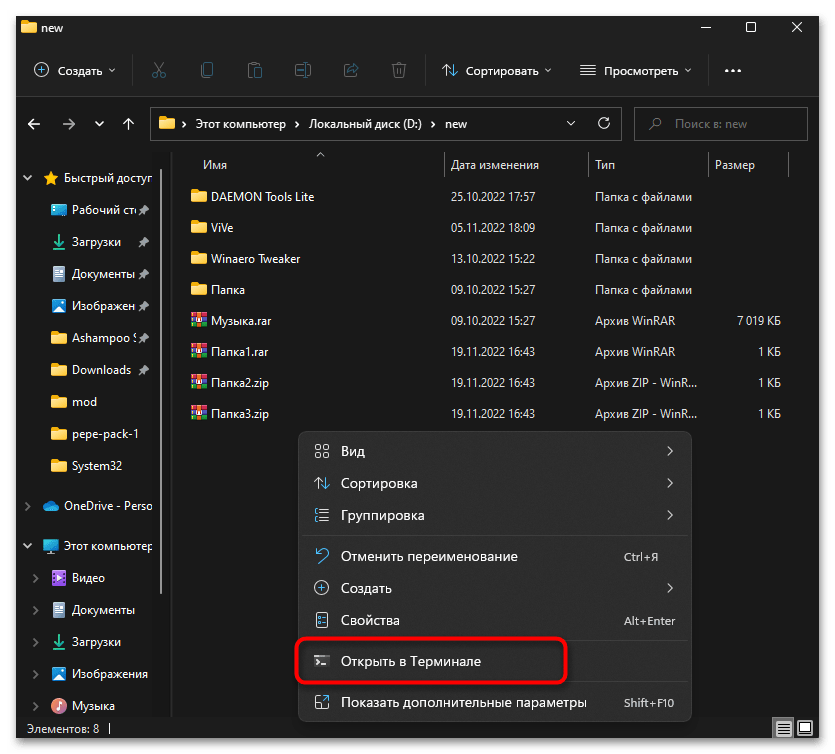Go up one folder level
Image resolution: width=835 pixels, height=754 pixels.
[x=128, y=124]
